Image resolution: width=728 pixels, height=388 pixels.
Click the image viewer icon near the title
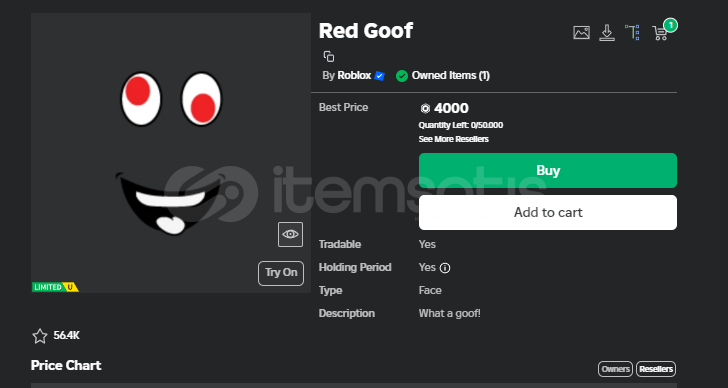coord(581,32)
